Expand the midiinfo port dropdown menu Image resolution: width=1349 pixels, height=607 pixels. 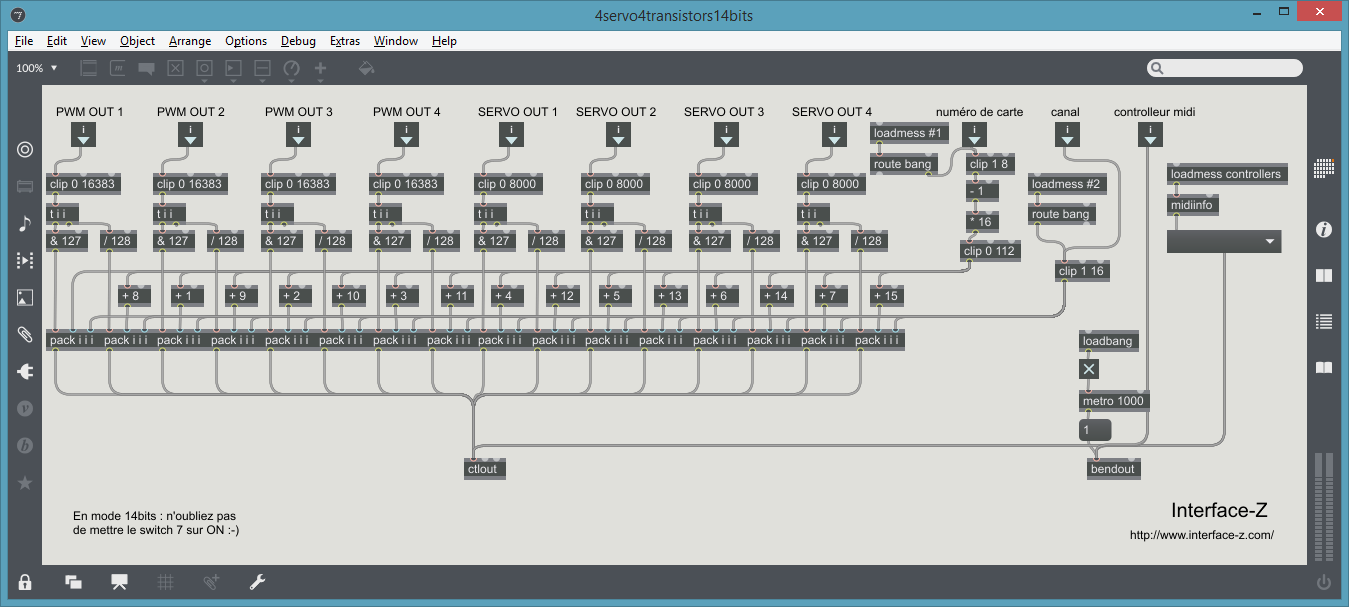point(1224,241)
